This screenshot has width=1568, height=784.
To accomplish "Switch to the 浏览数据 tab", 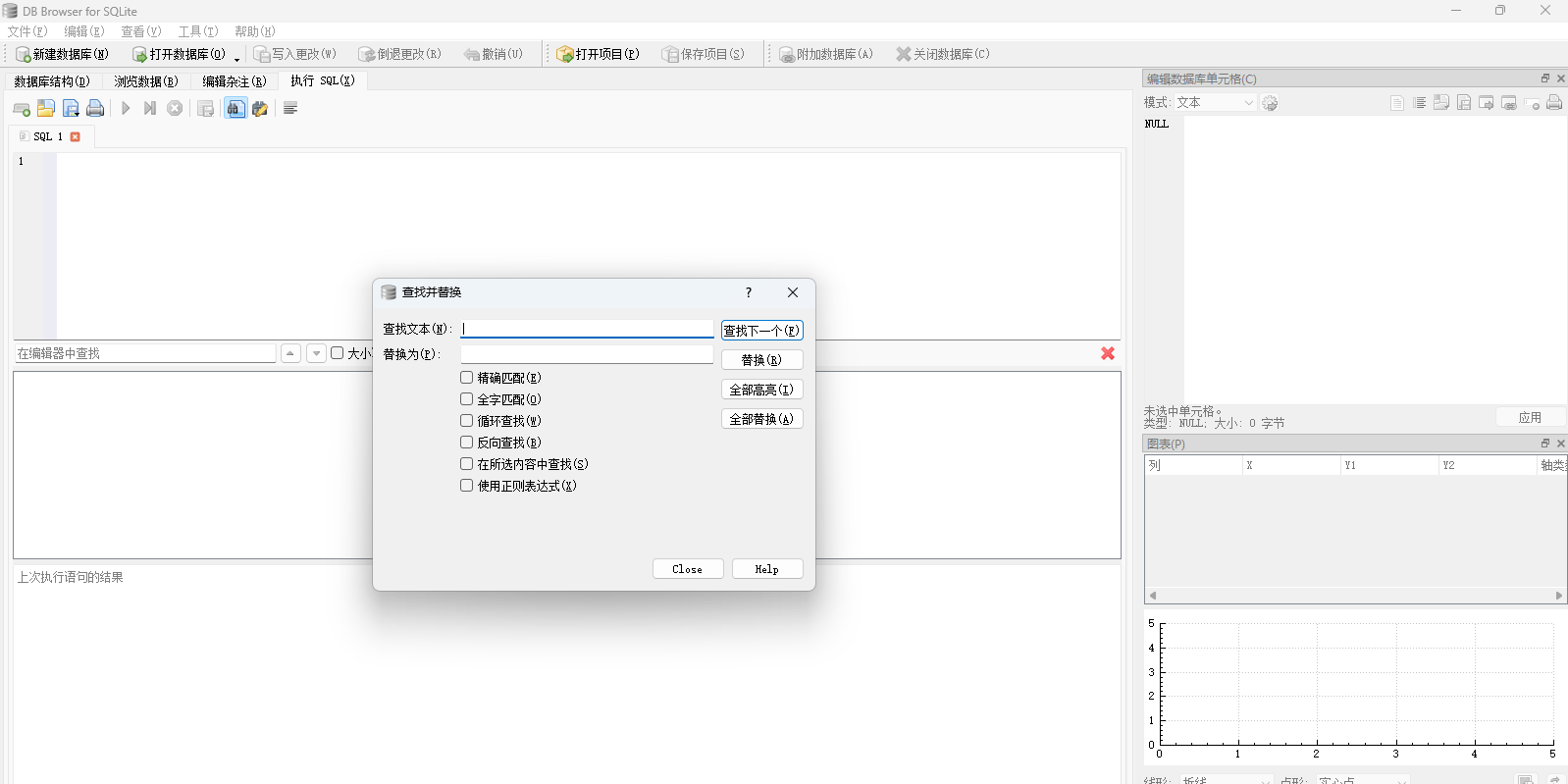I will (146, 81).
